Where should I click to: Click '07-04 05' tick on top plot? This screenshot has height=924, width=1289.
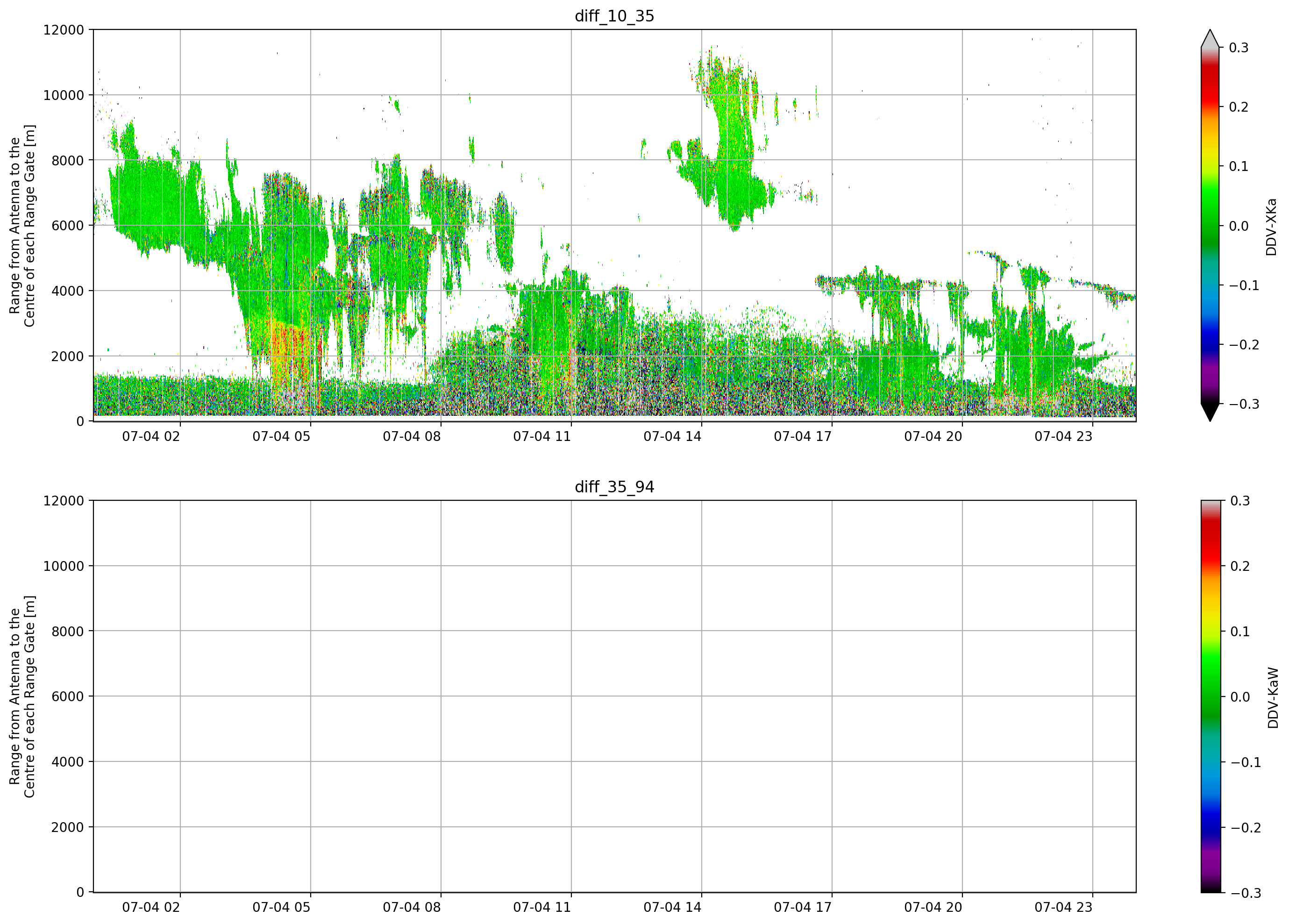[281, 436]
